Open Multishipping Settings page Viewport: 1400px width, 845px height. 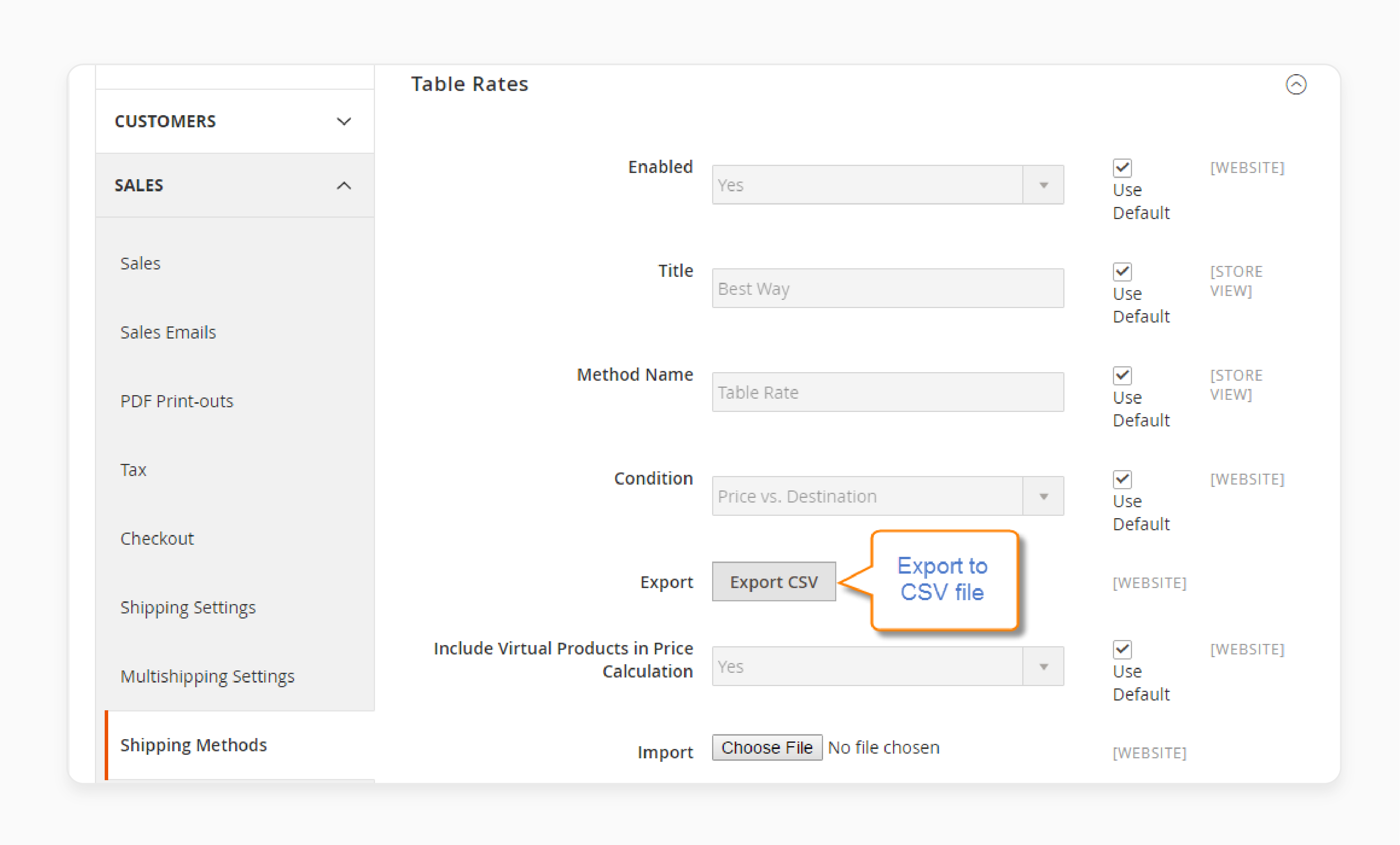[207, 676]
